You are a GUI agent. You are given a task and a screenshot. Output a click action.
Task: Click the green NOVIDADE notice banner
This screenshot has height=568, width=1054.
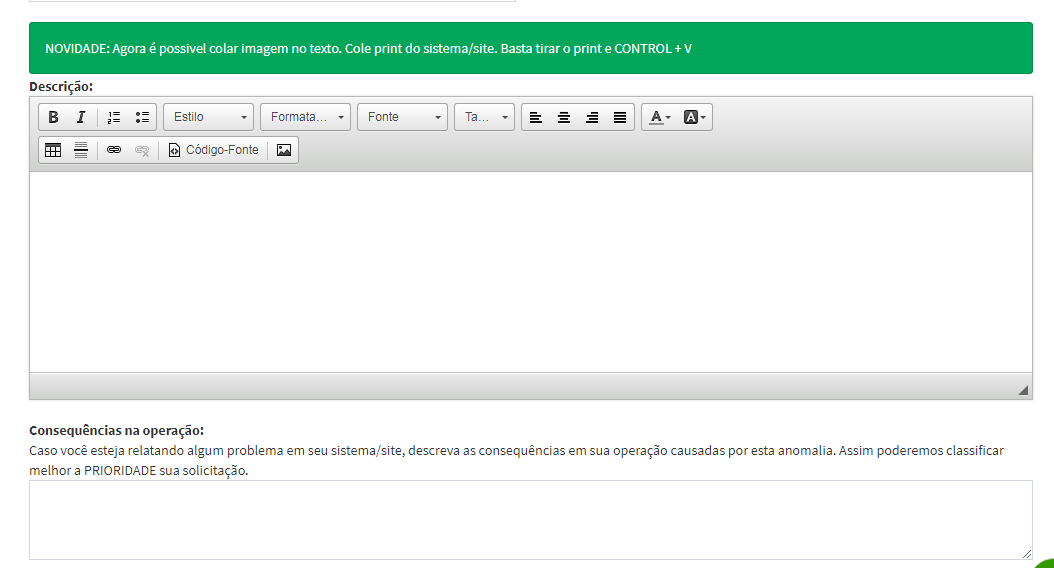[x=530, y=48]
